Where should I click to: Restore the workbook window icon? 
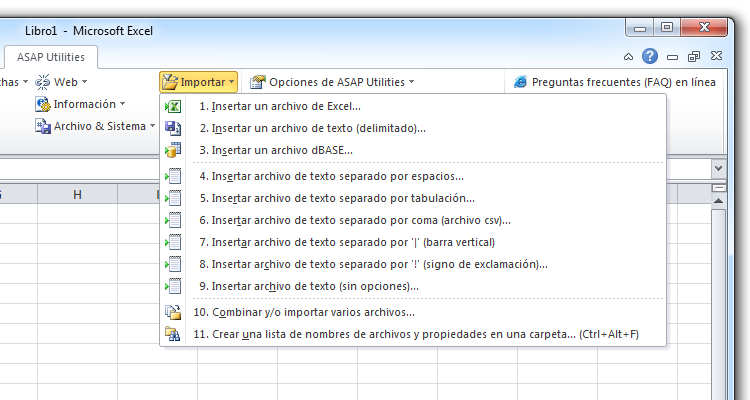(694, 57)
